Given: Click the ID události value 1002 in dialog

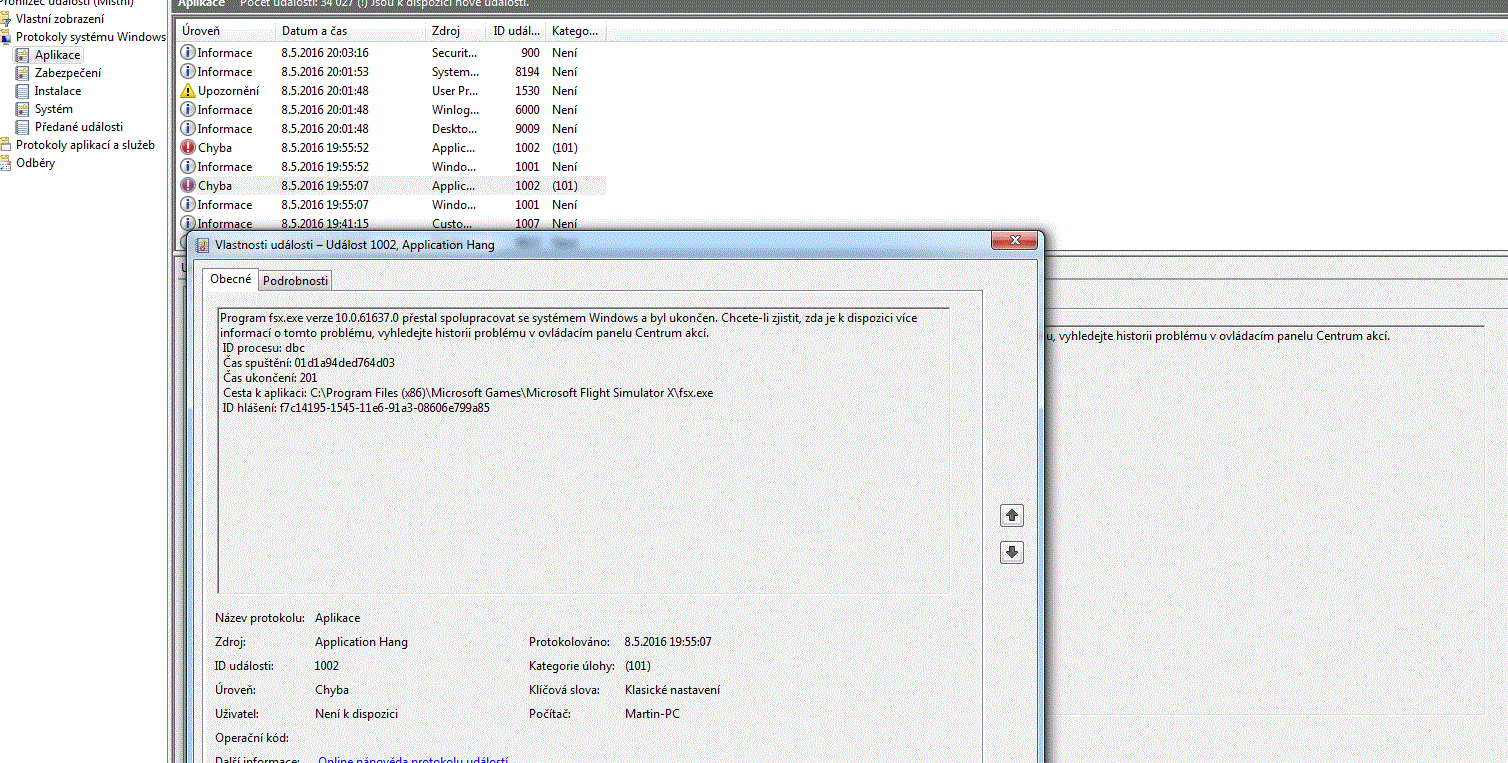Looking at the screenshot, I should point(327,666).
